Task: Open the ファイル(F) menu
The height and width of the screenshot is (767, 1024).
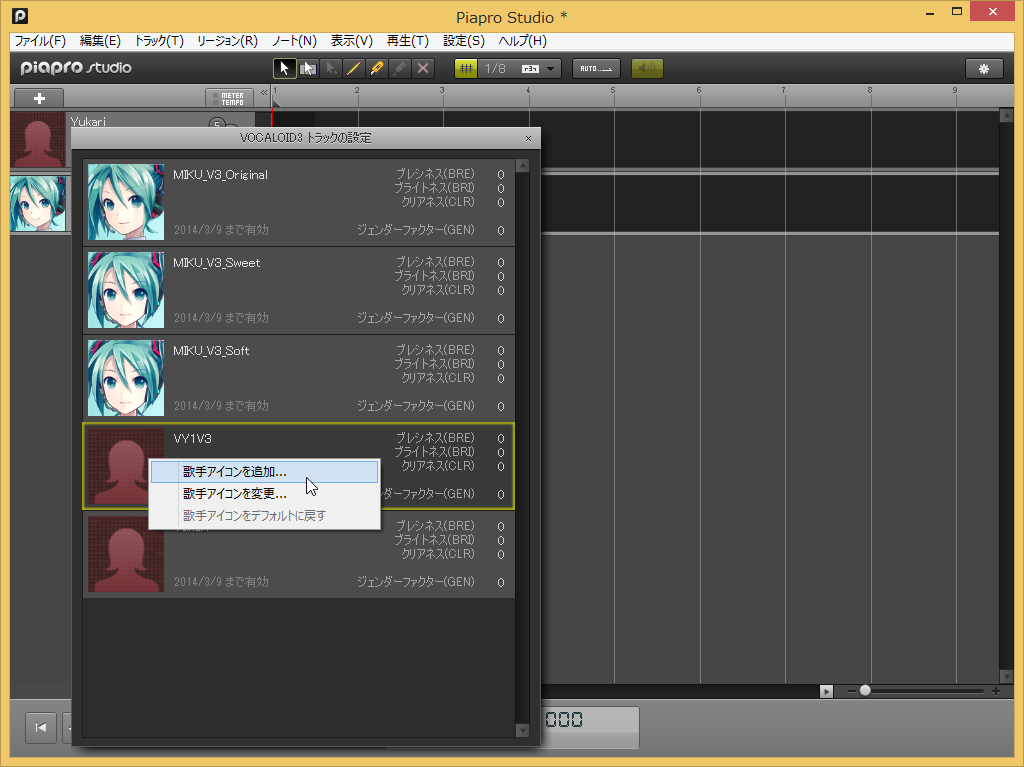Action: click(40, 41)
